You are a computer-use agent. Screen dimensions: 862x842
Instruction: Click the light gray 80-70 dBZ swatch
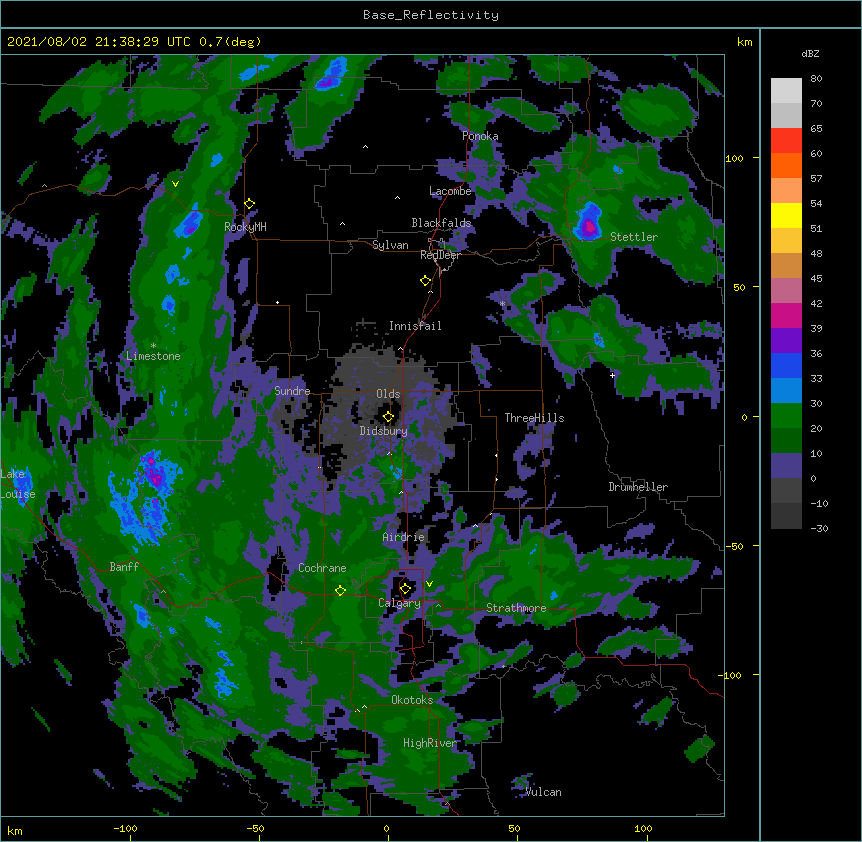[786, 91]
